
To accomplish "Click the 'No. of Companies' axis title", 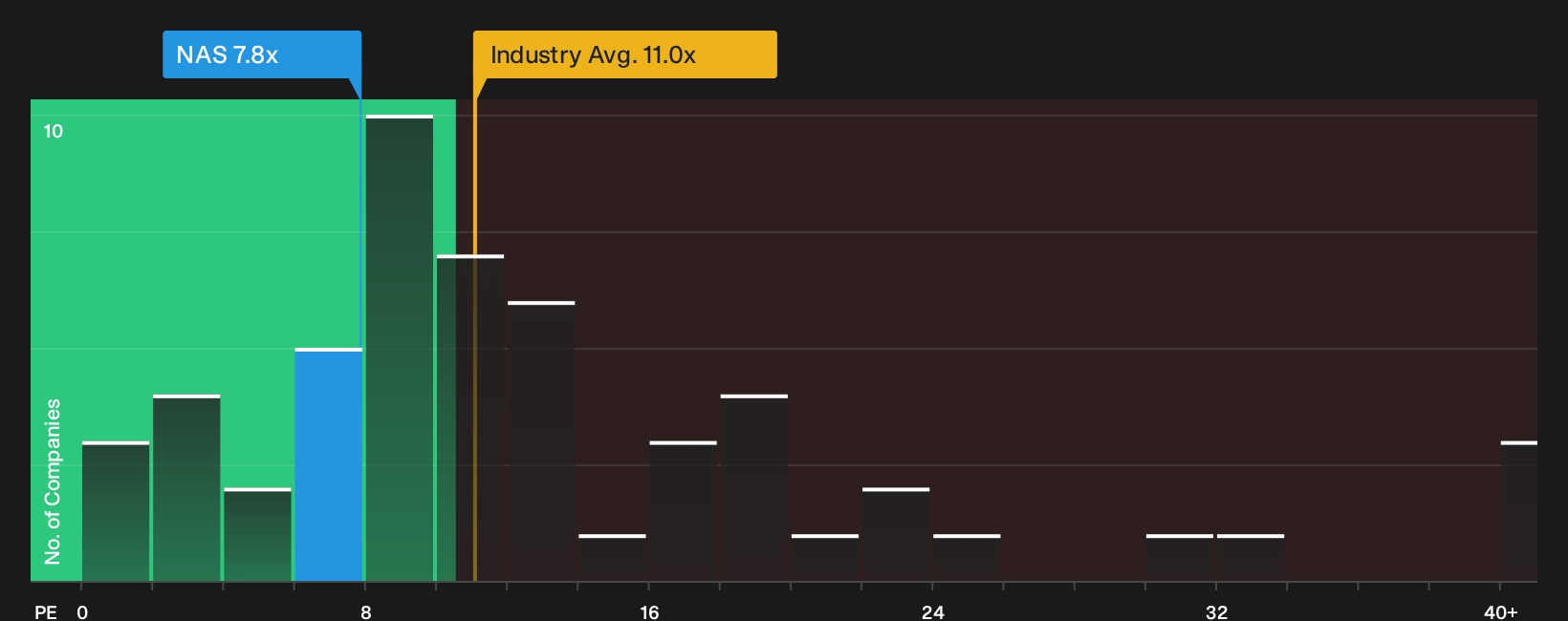I will [53, 482].
